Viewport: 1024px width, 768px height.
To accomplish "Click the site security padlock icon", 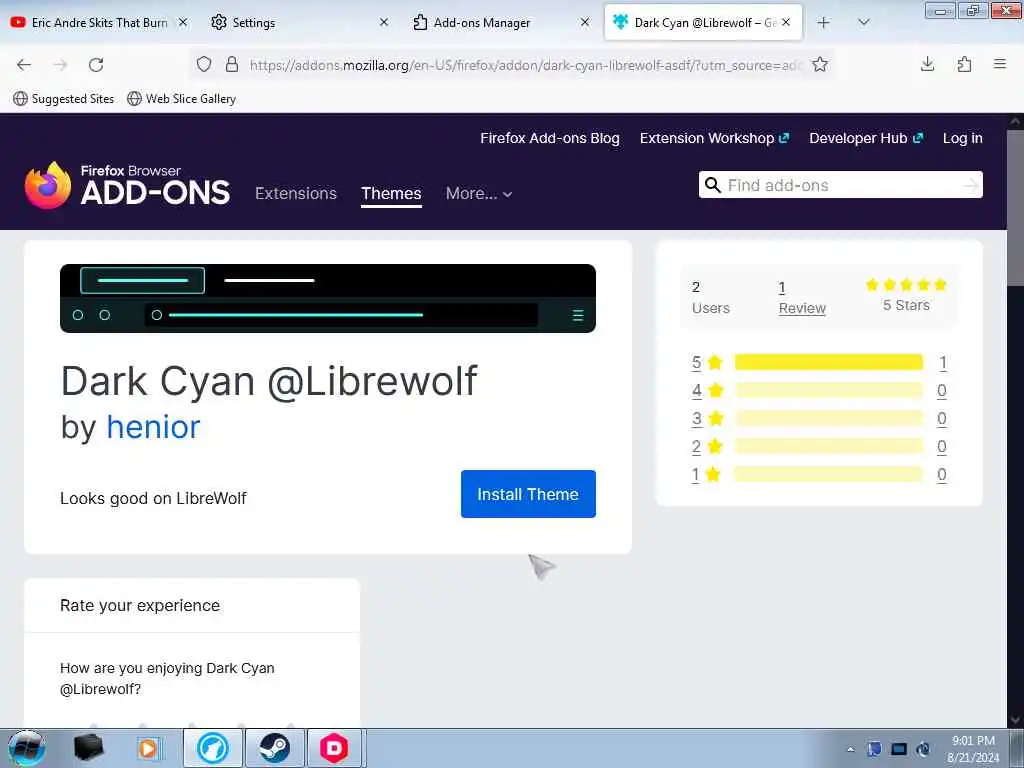I will click(x=232, y=64).
